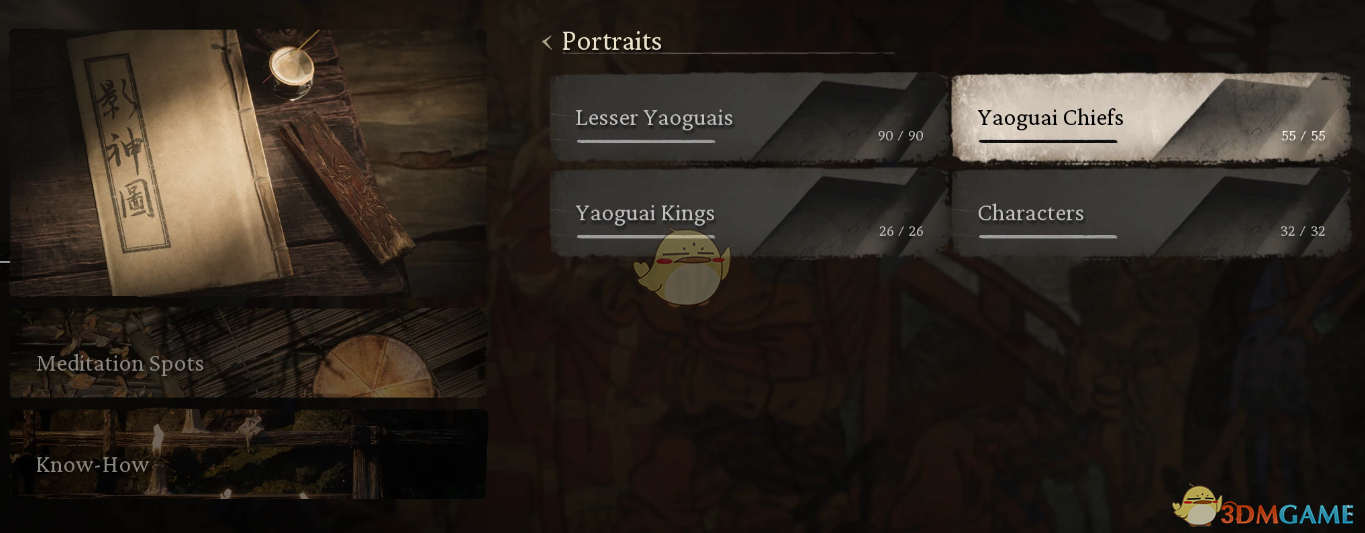Screen dimensions: 1365x533
Task: Click the 26 / 26 completion counter
Action: tap(900, 231)
